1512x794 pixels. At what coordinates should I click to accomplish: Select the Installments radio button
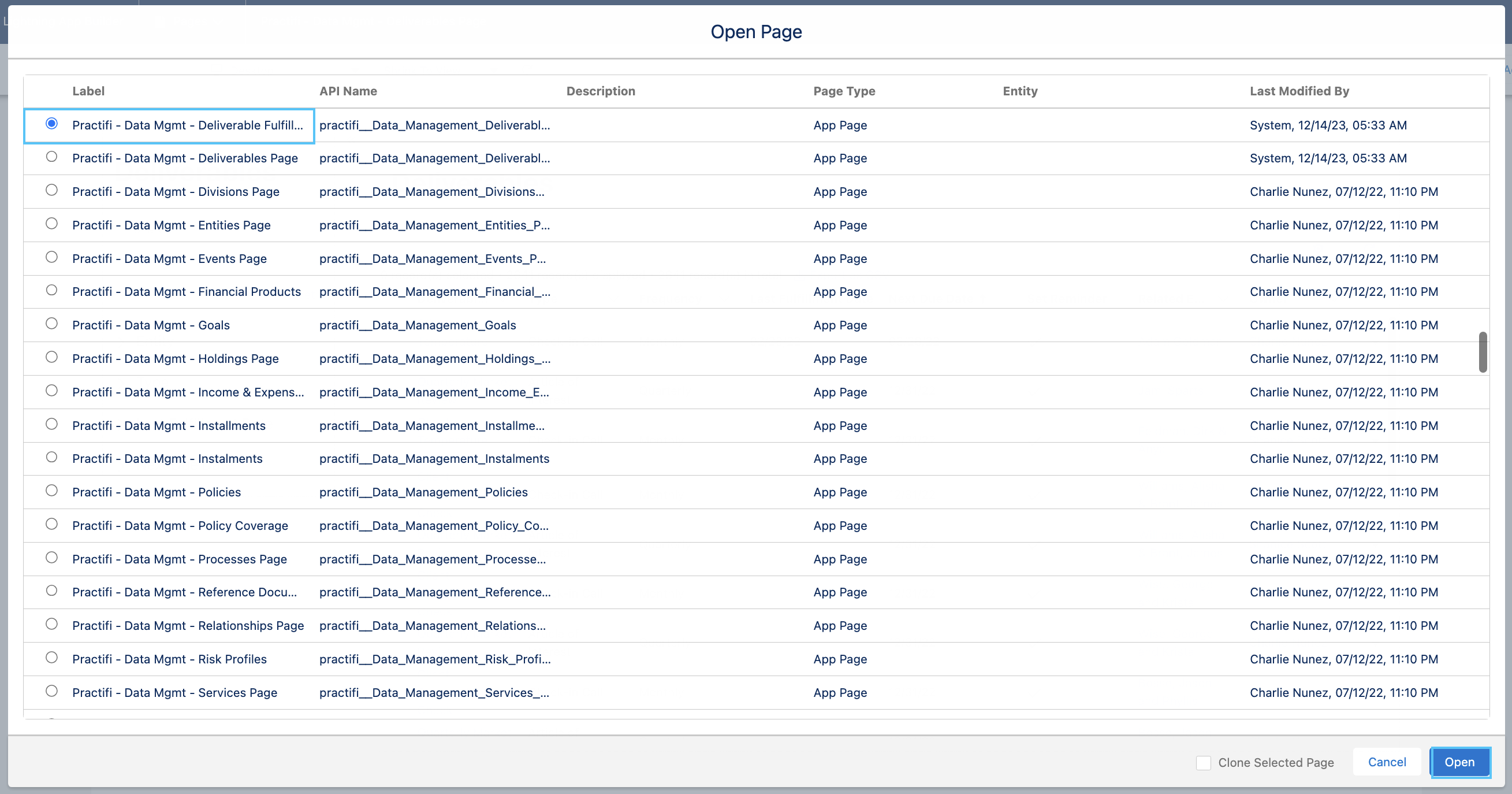coord(51,424)
